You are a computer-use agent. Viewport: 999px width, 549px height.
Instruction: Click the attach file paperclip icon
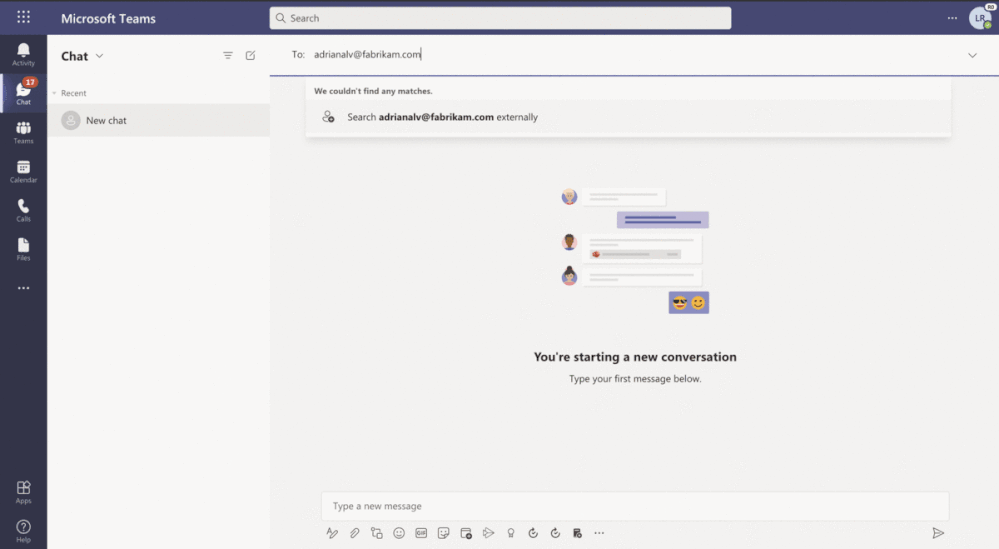click(x=354, y=533)
